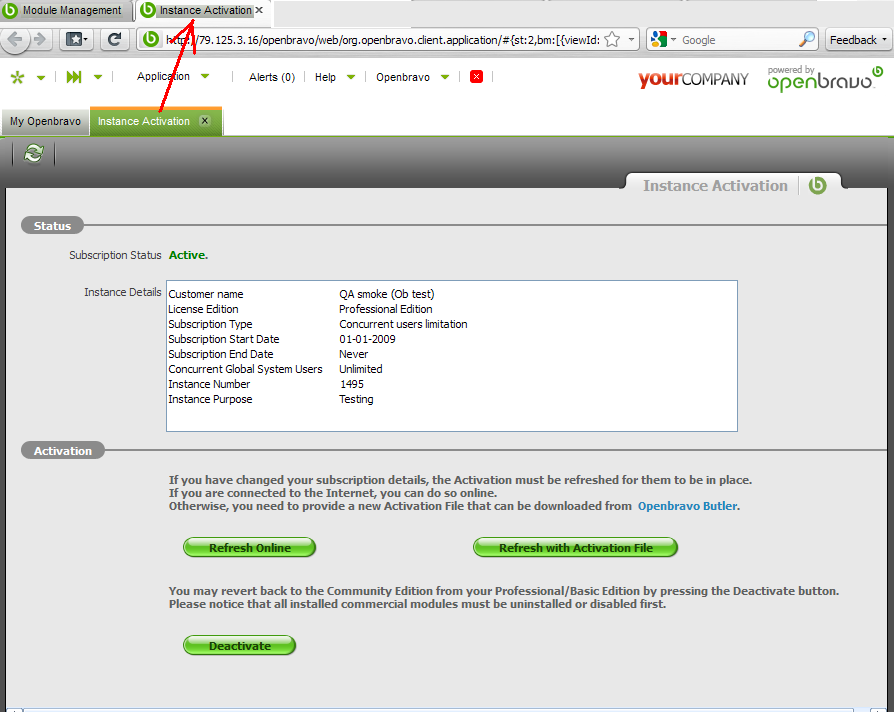
Task: Click the powered by Openbravo logo
Action: pos(825,79)
